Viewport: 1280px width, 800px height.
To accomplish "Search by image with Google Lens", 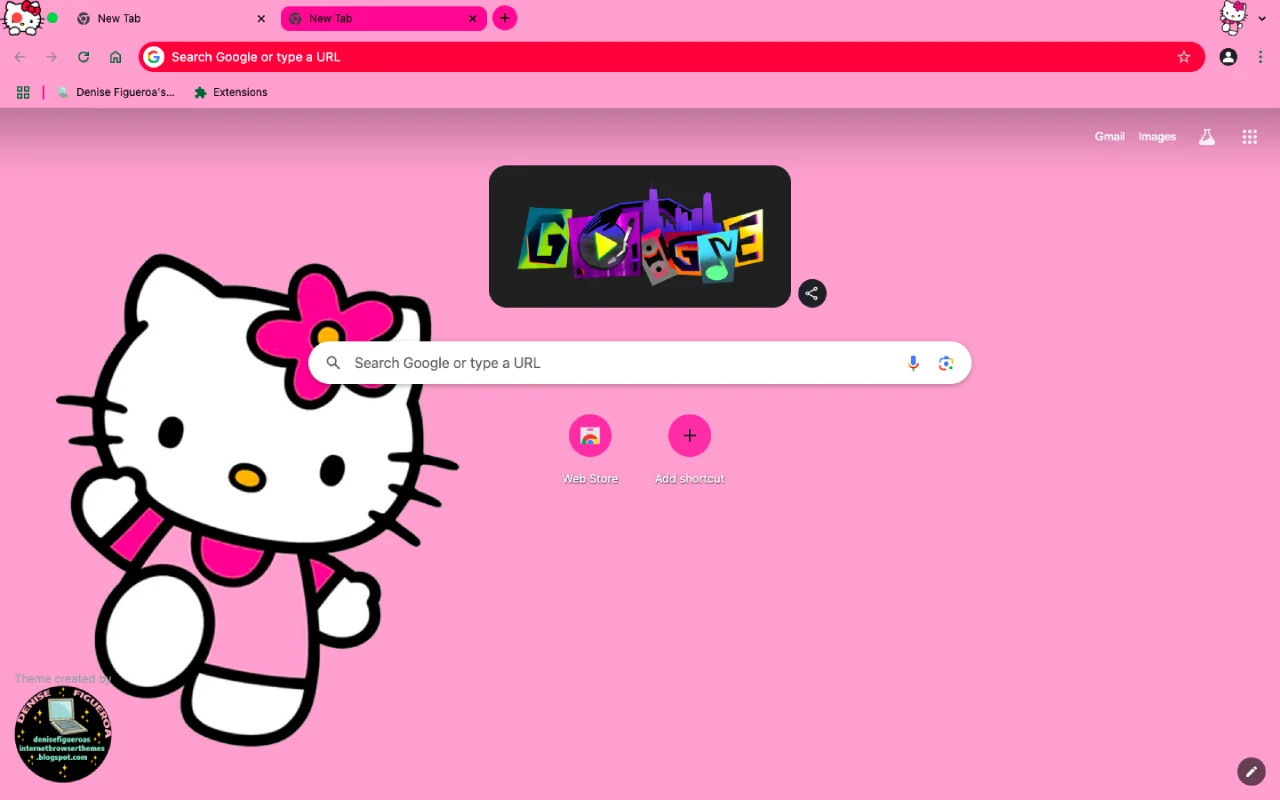I will tap(946, 363).
